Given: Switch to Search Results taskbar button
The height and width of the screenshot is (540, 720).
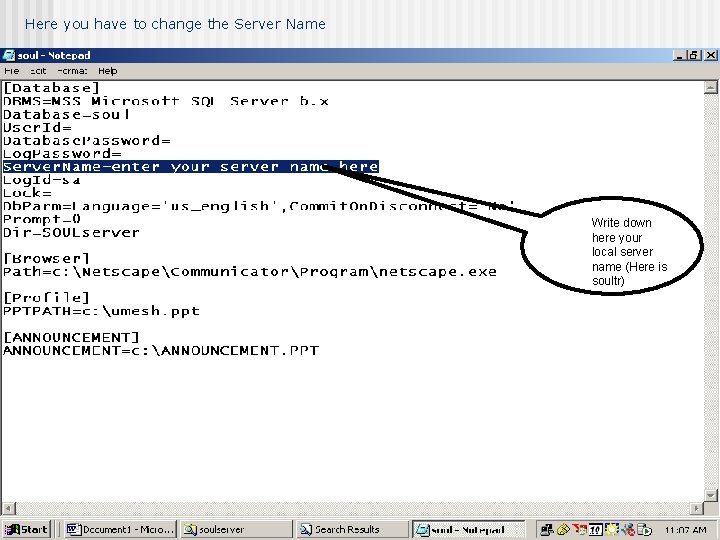Looking at the screenshot, I should pyautogui.click(x=352, y=529).
